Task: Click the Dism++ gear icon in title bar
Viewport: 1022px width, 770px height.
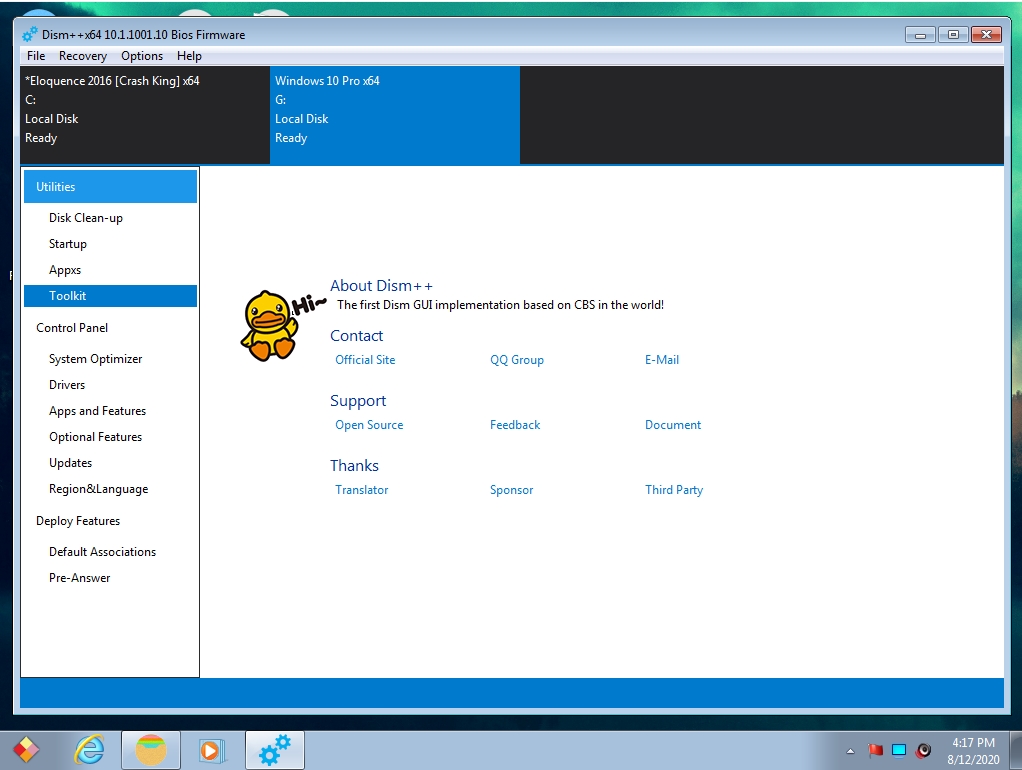Action: coord(30,35)
